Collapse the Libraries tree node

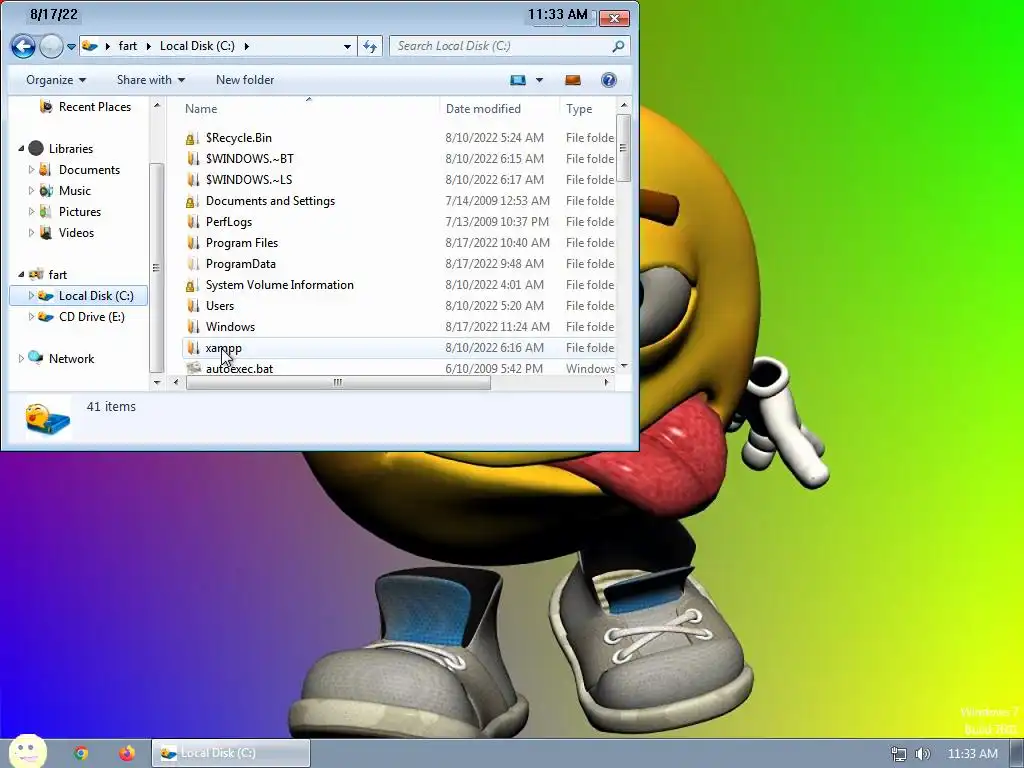21,148
